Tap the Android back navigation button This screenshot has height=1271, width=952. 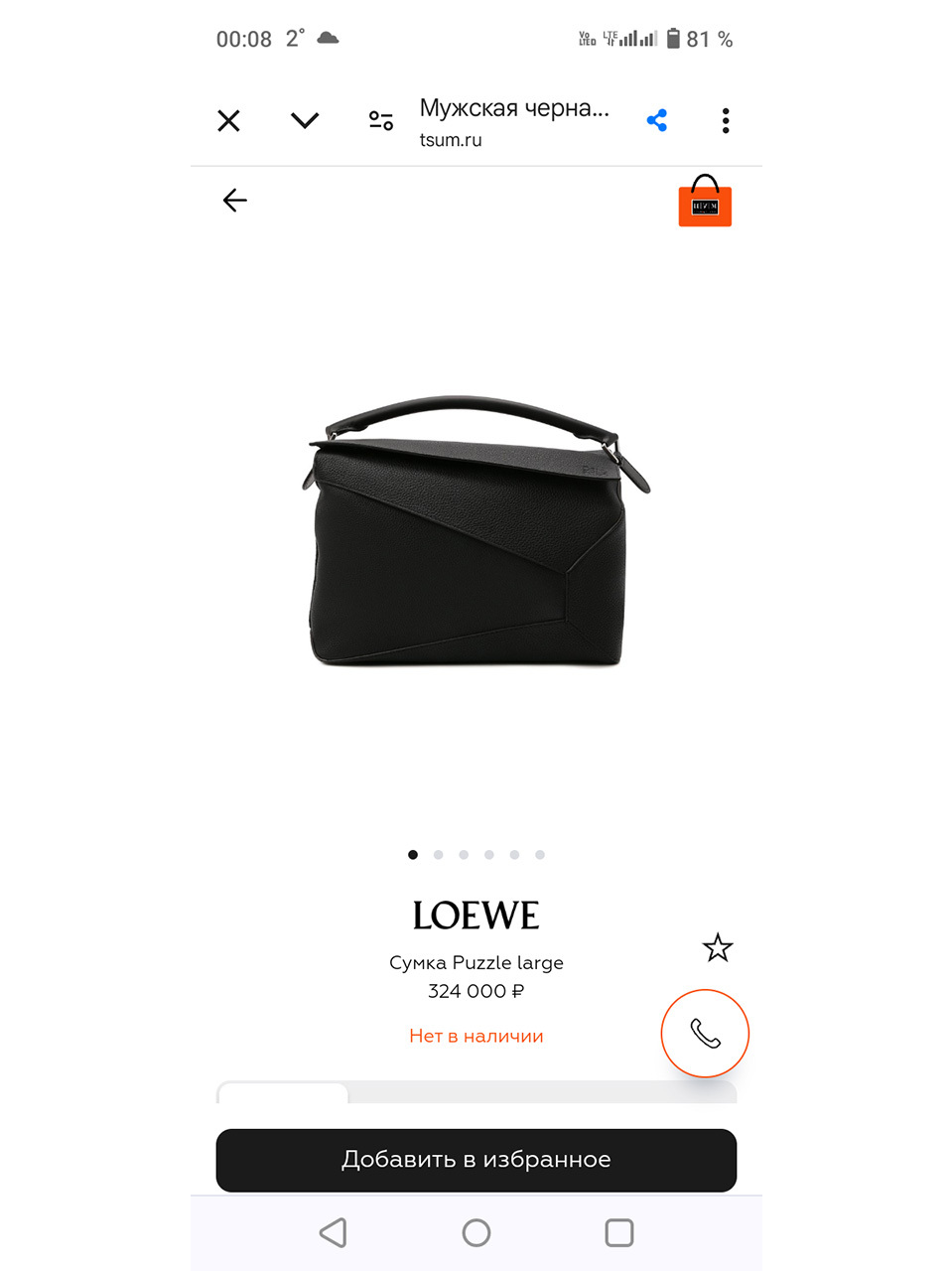click(x=334, y=1233)
